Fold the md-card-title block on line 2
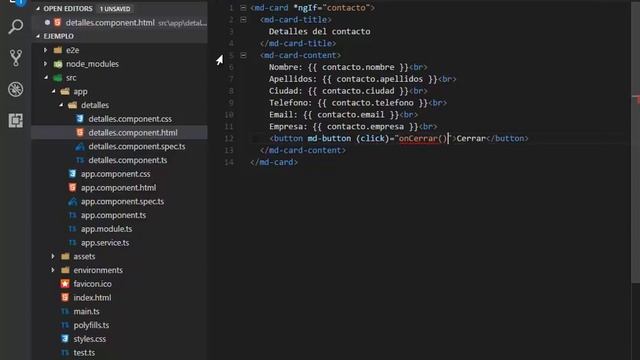Image resolution: width=640 pixels, height=360 pixels. tap(243, 20)
